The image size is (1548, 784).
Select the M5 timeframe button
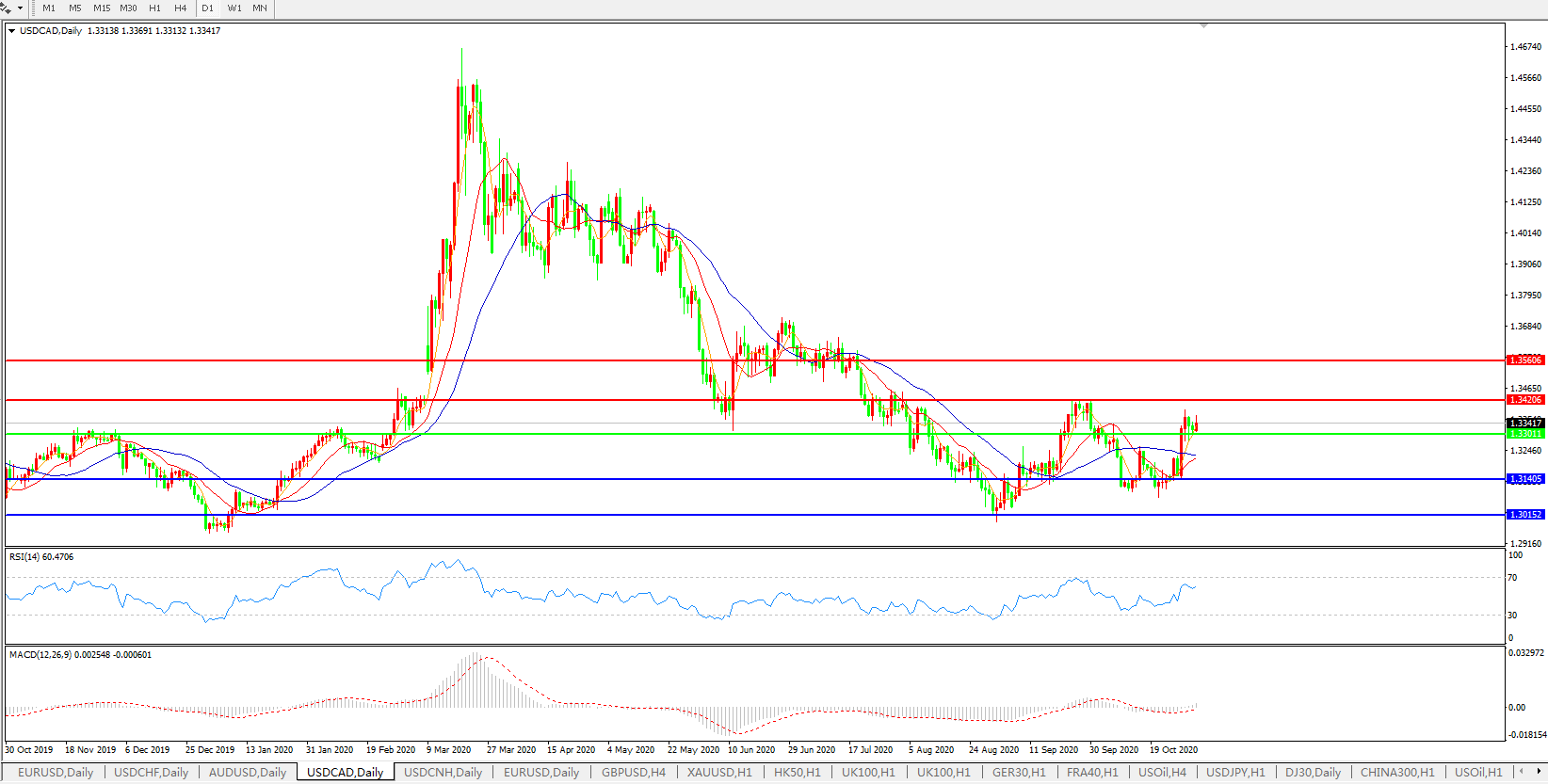point(75,8)
